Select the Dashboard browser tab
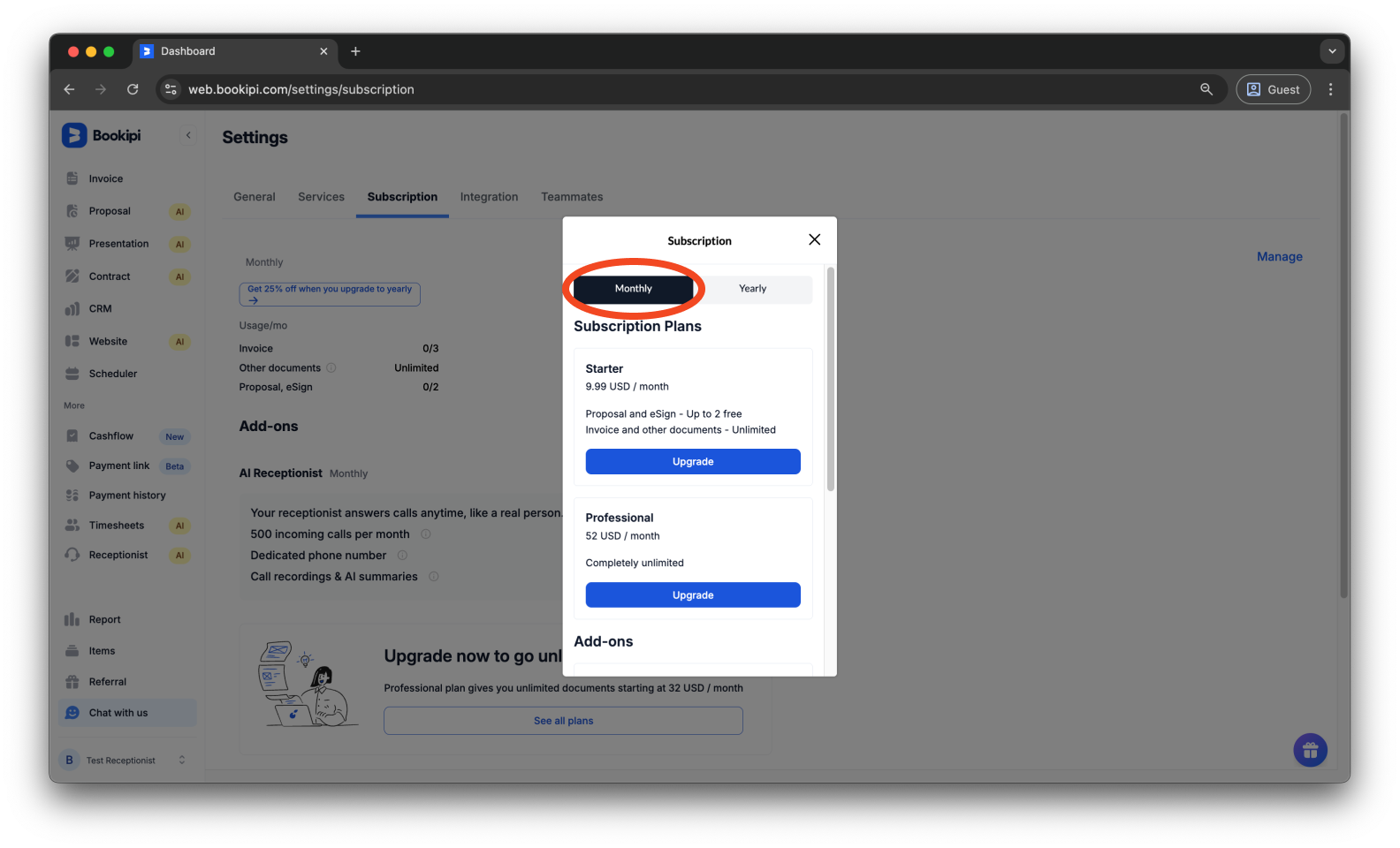This screenshot has width=1400, height=848. tap(234, 51)
